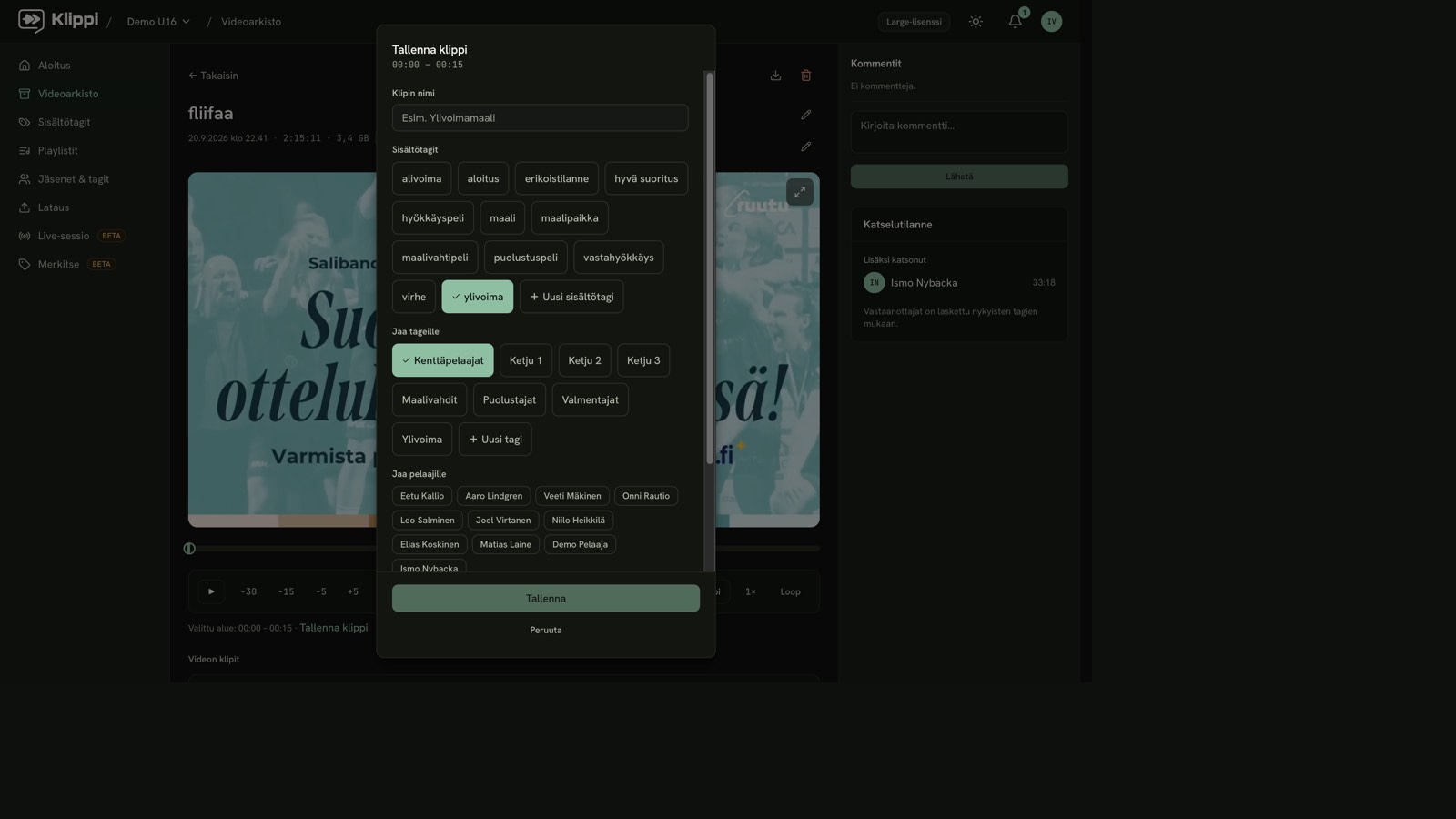
Task: Open the IV user avatar menu
Action: click(x=1052, y=22)
